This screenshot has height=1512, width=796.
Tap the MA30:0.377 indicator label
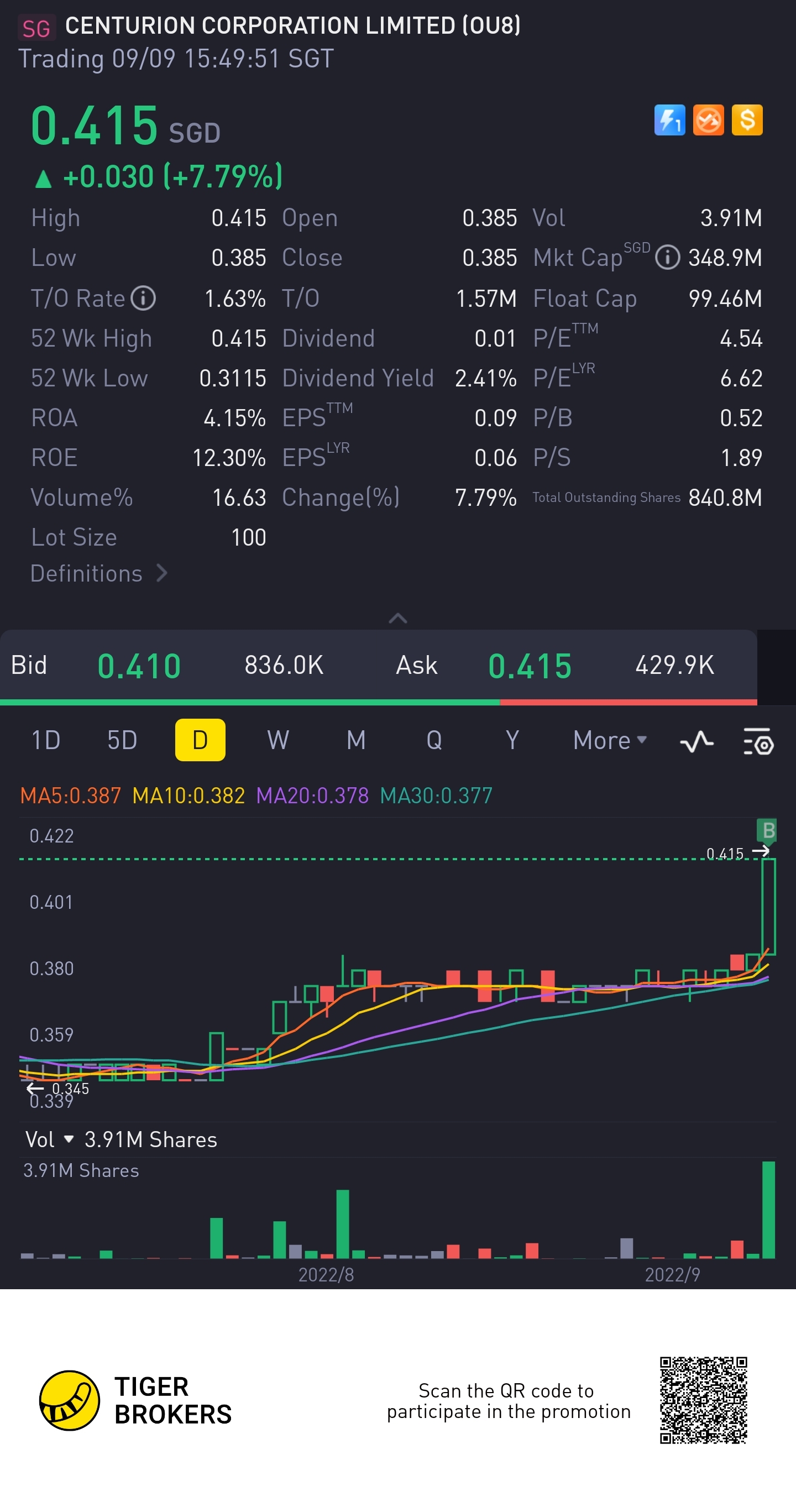coord(436,796)
